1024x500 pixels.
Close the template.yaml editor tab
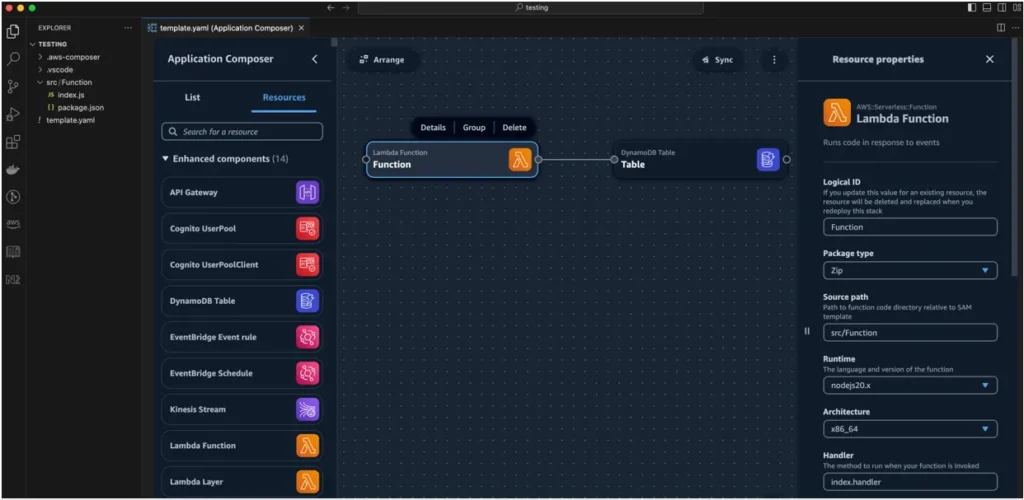[301, 28]
